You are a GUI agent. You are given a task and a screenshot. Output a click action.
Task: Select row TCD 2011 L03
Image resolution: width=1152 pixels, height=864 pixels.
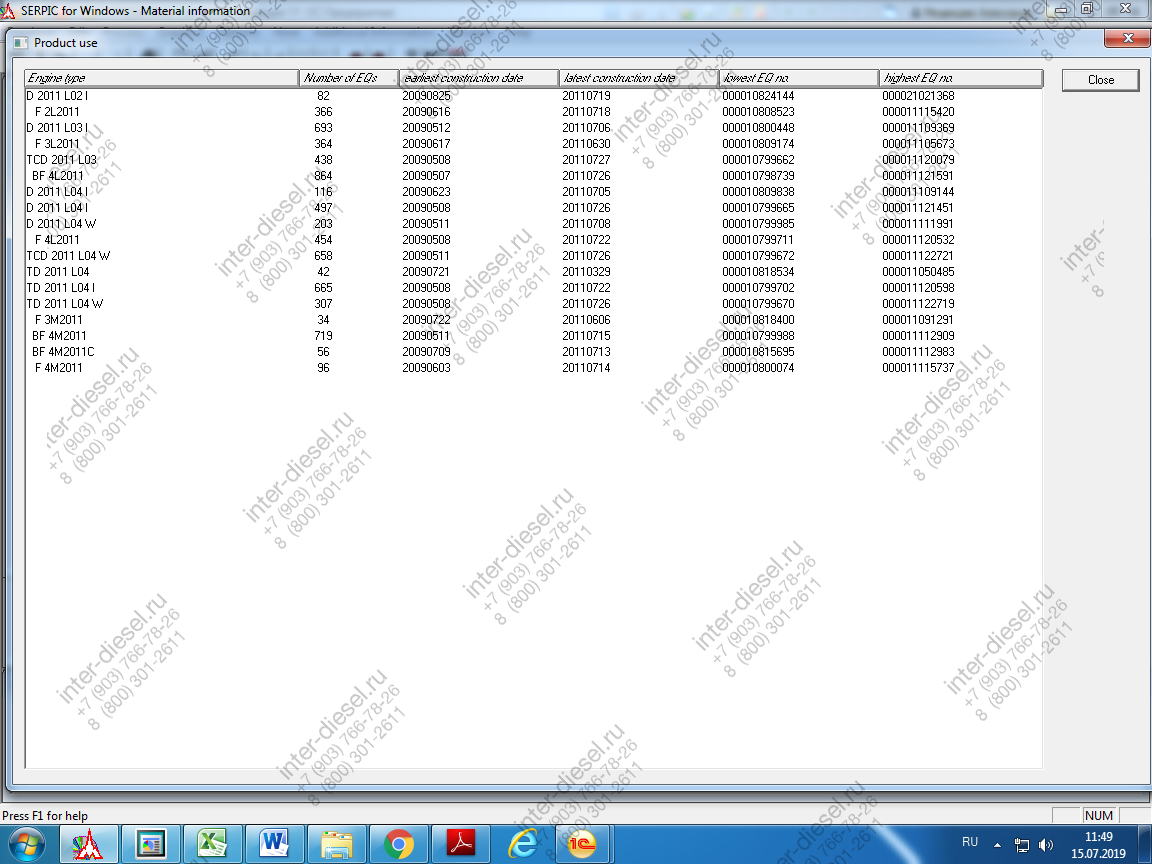(x=533, y=159)
